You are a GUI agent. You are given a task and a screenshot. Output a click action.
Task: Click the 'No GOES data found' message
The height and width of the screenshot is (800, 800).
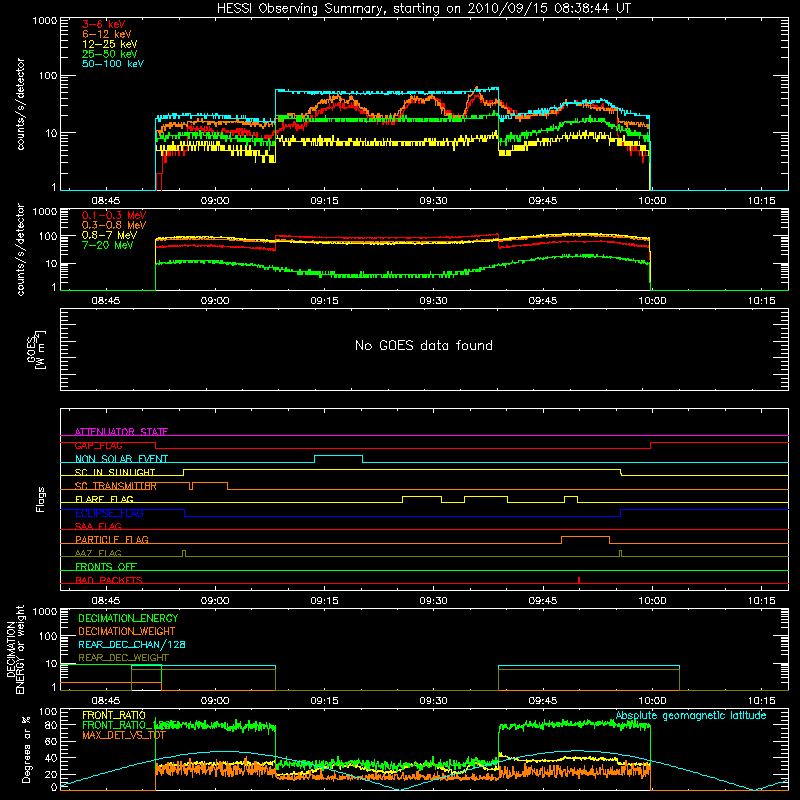click(x=423, y=345)
